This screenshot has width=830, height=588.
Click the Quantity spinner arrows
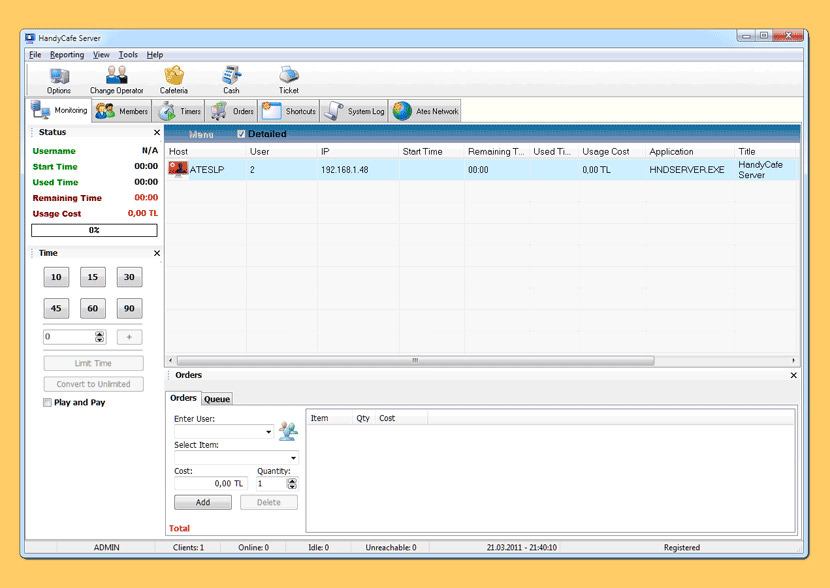coord(292,483)
